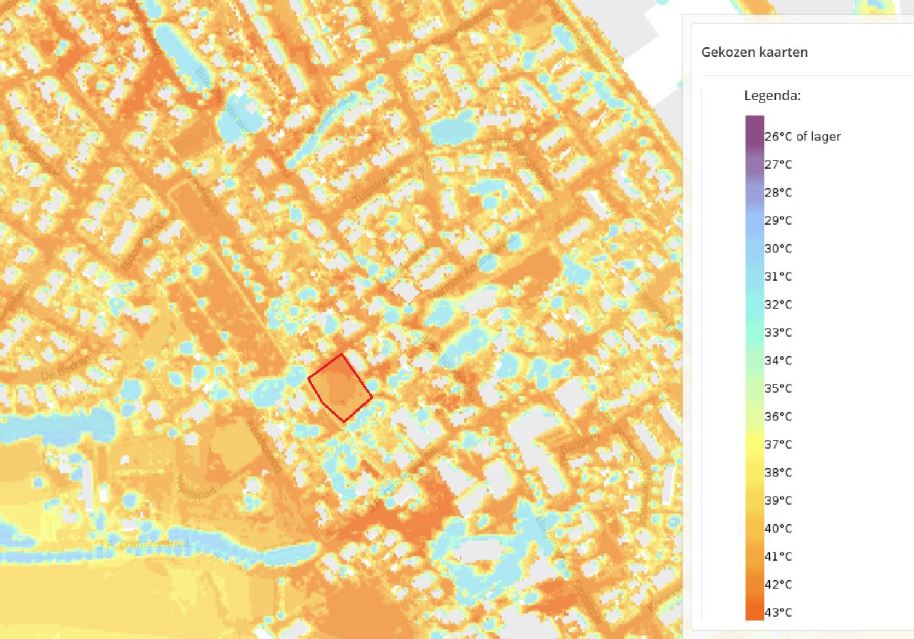Select the 39°C legend label

(x=778, y=500)
